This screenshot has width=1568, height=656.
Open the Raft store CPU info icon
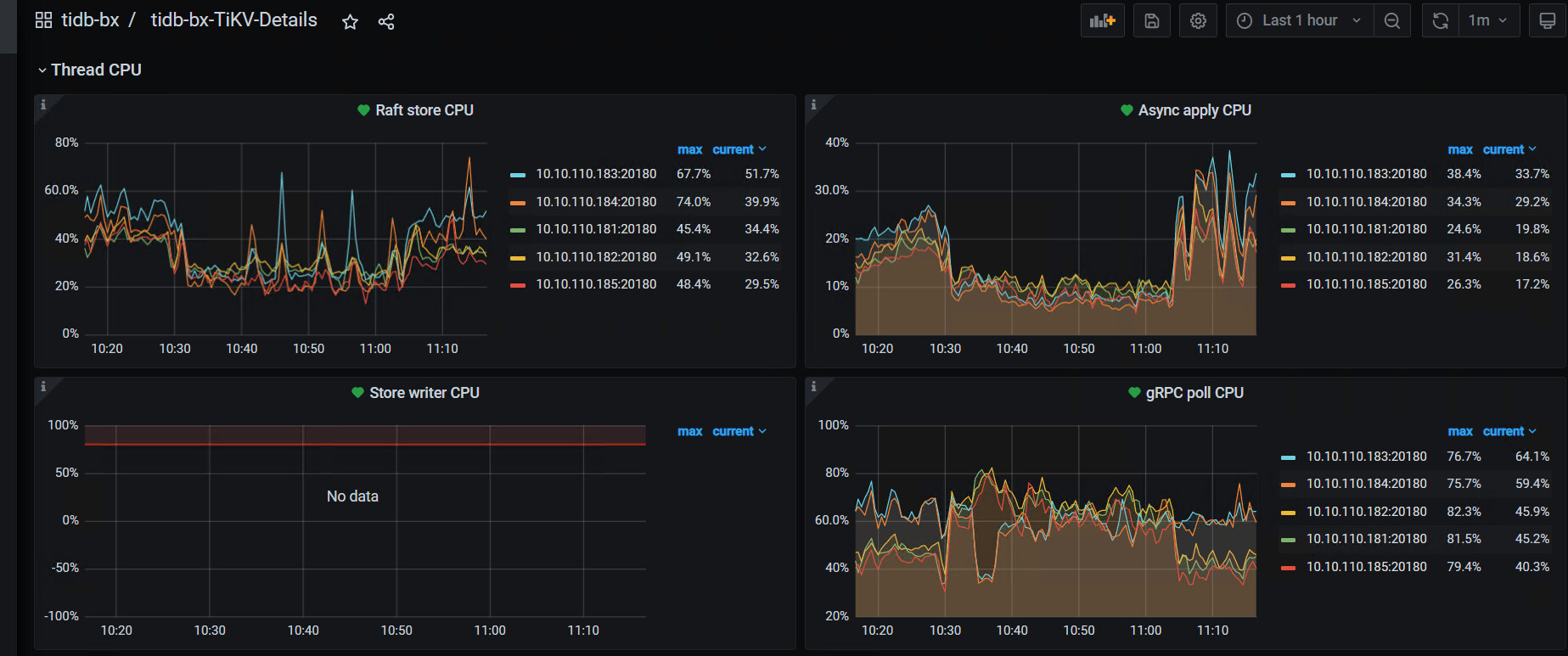tap(43, 104)
